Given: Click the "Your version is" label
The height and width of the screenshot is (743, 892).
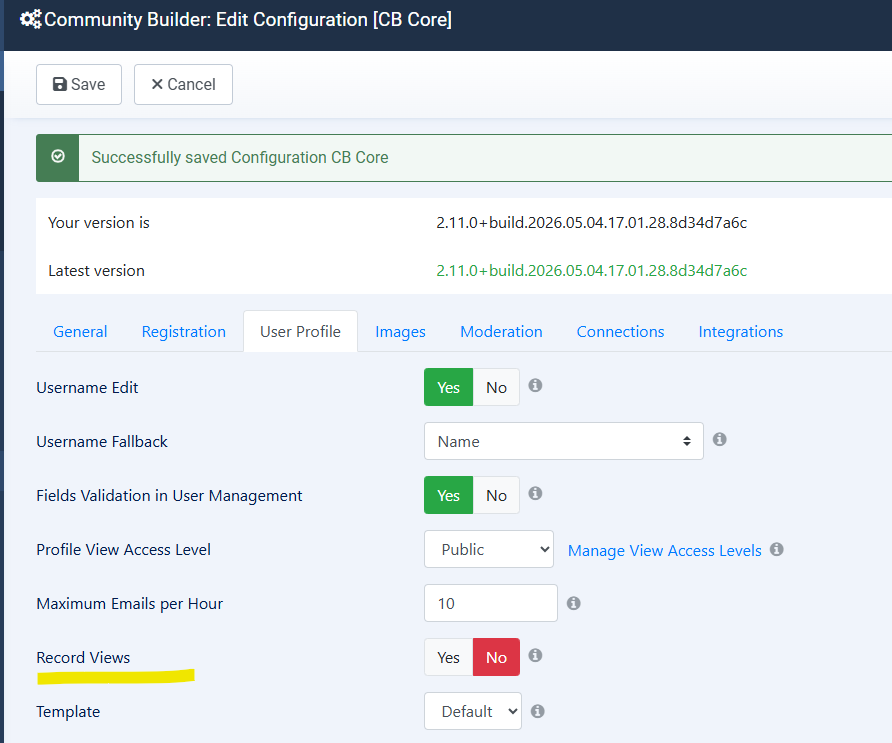Looking at the screenshot, I should coord(99,222).
